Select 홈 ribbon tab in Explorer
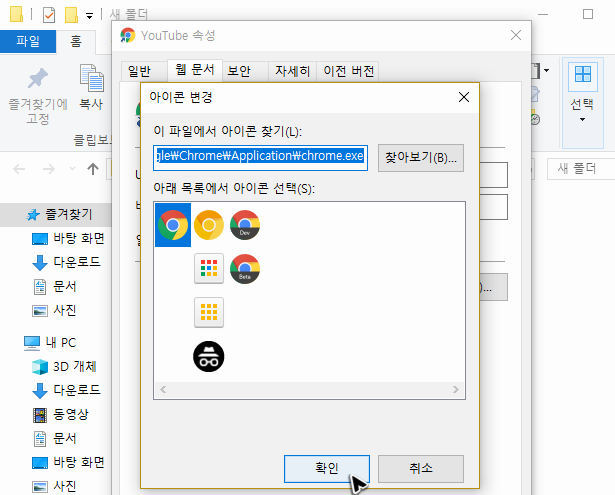 [x=76, y=41]
